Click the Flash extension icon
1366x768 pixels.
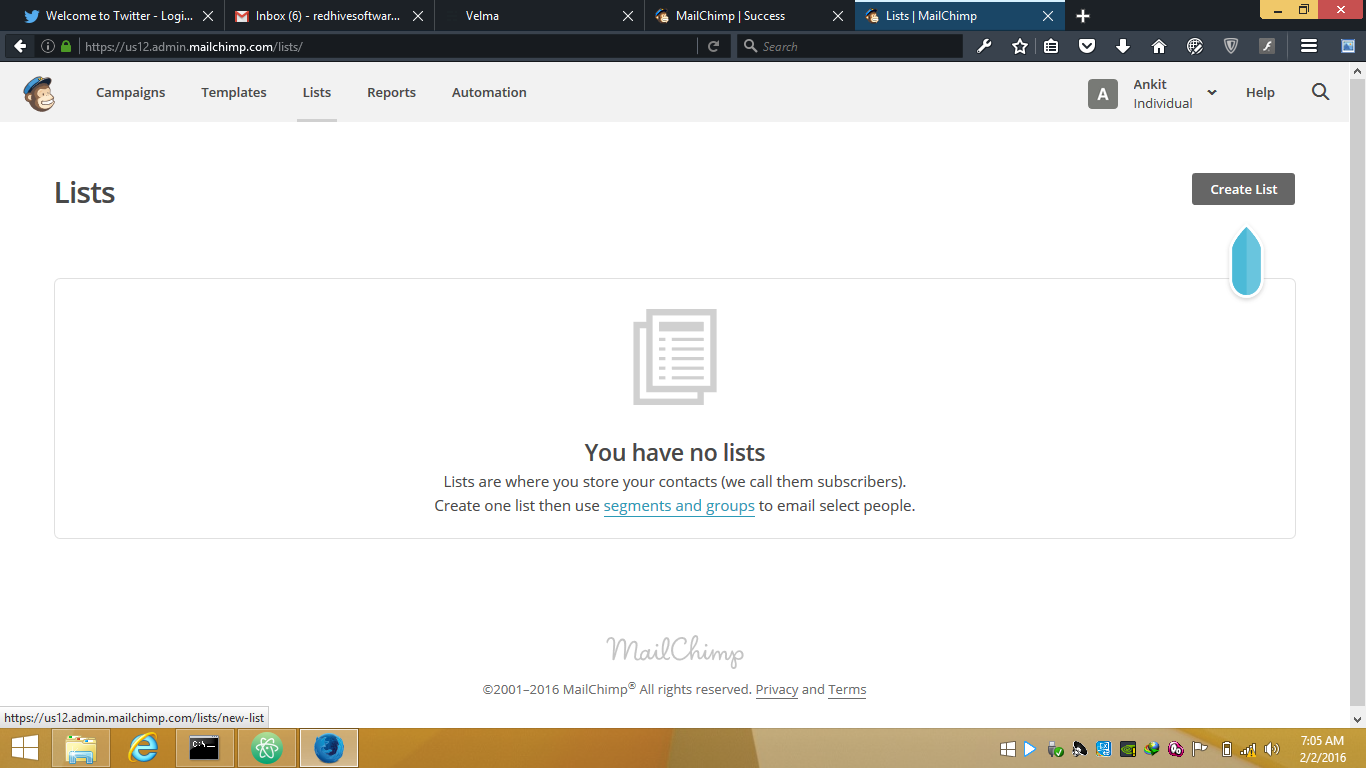pos(1267,46)
